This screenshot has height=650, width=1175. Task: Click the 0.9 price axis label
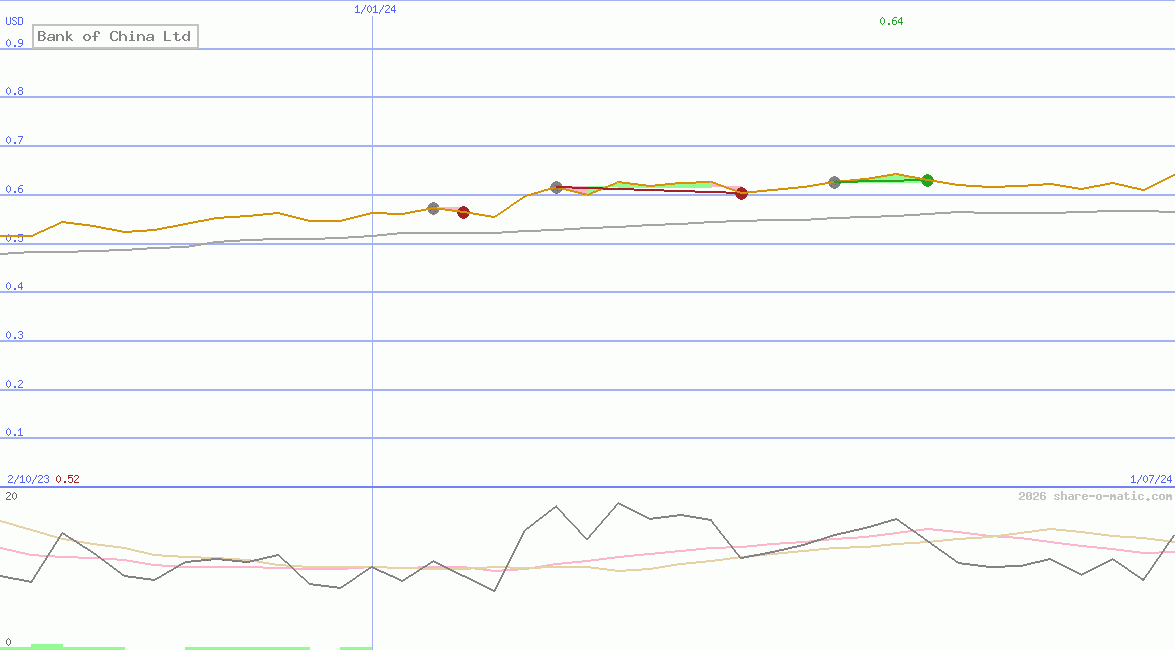point(14,43)
